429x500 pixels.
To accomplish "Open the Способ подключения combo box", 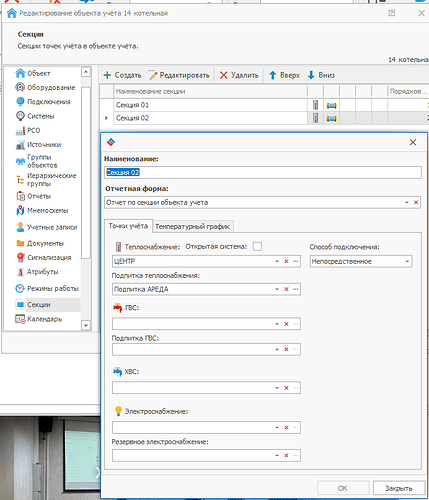I will click(x=361, y=261).
